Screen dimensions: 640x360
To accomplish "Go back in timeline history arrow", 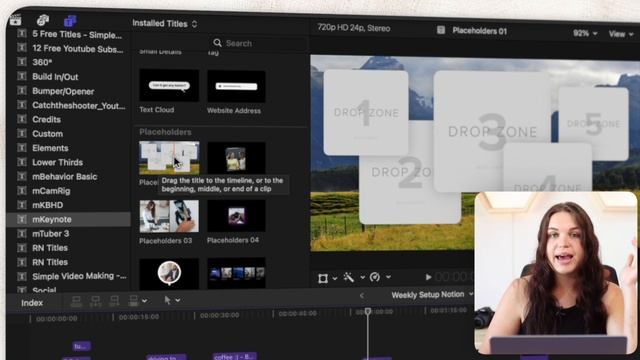I will coord(361,296).
